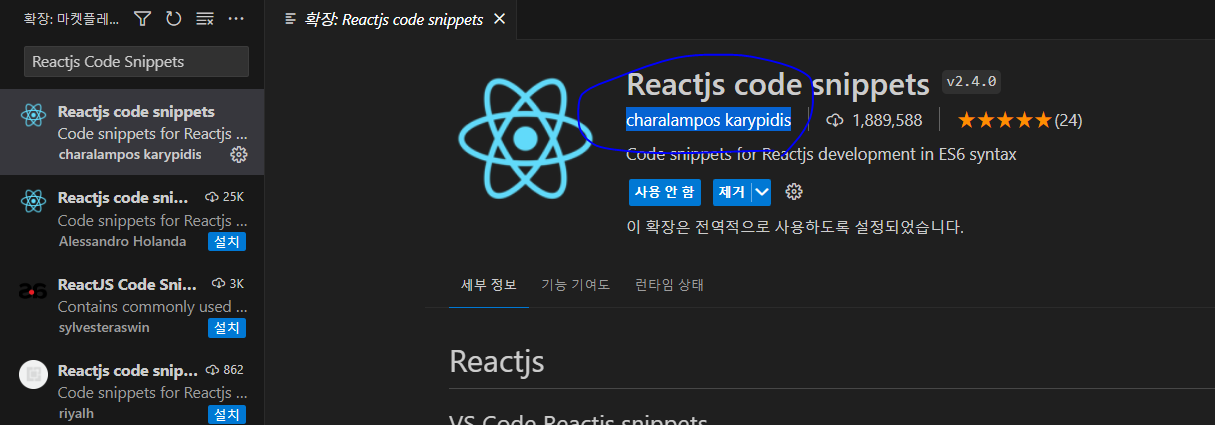1215x425 pixels.
Task: Click the ES6 syntax description text
Action: 821,155
